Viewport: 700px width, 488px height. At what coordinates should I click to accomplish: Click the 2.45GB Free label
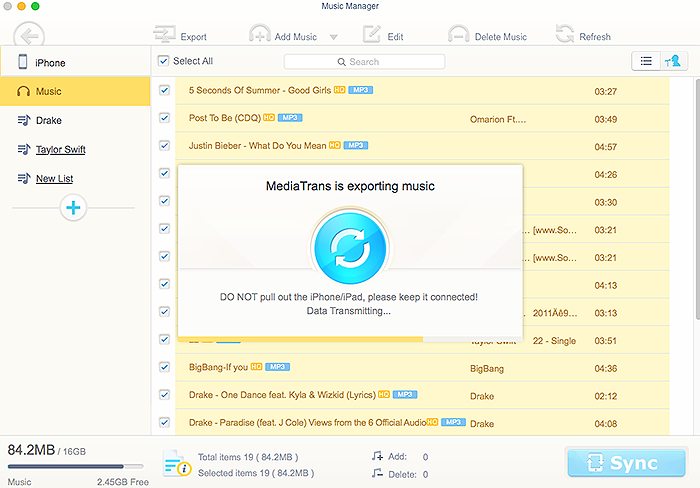coord(122,482)
